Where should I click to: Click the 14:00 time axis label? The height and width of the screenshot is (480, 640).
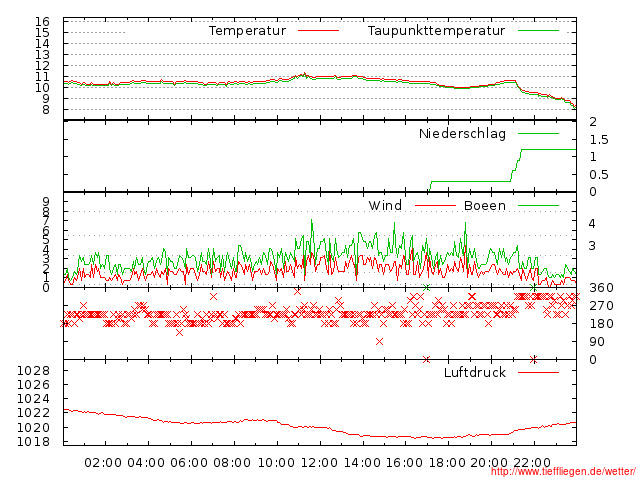pyautogui.click(x=362, y=463)
